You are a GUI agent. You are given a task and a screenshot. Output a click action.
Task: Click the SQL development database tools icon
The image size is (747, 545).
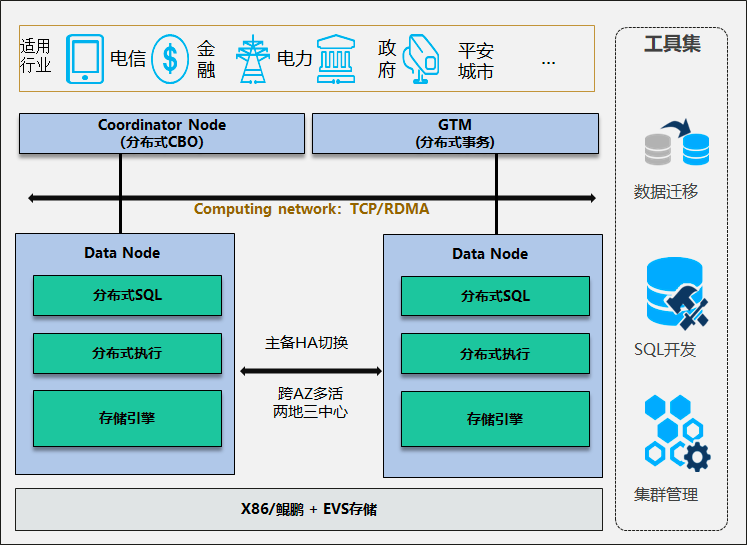click(x=677, y=294)
